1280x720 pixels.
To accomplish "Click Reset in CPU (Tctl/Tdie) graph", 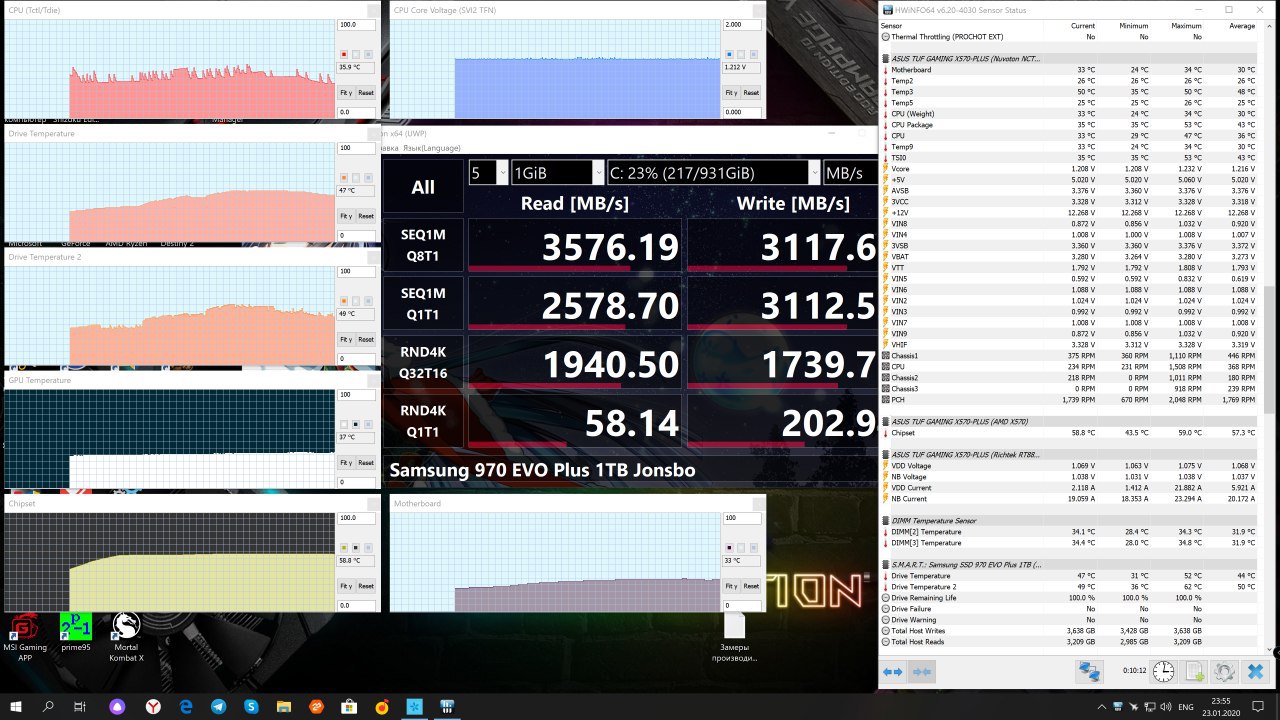I will coord(366,92).
